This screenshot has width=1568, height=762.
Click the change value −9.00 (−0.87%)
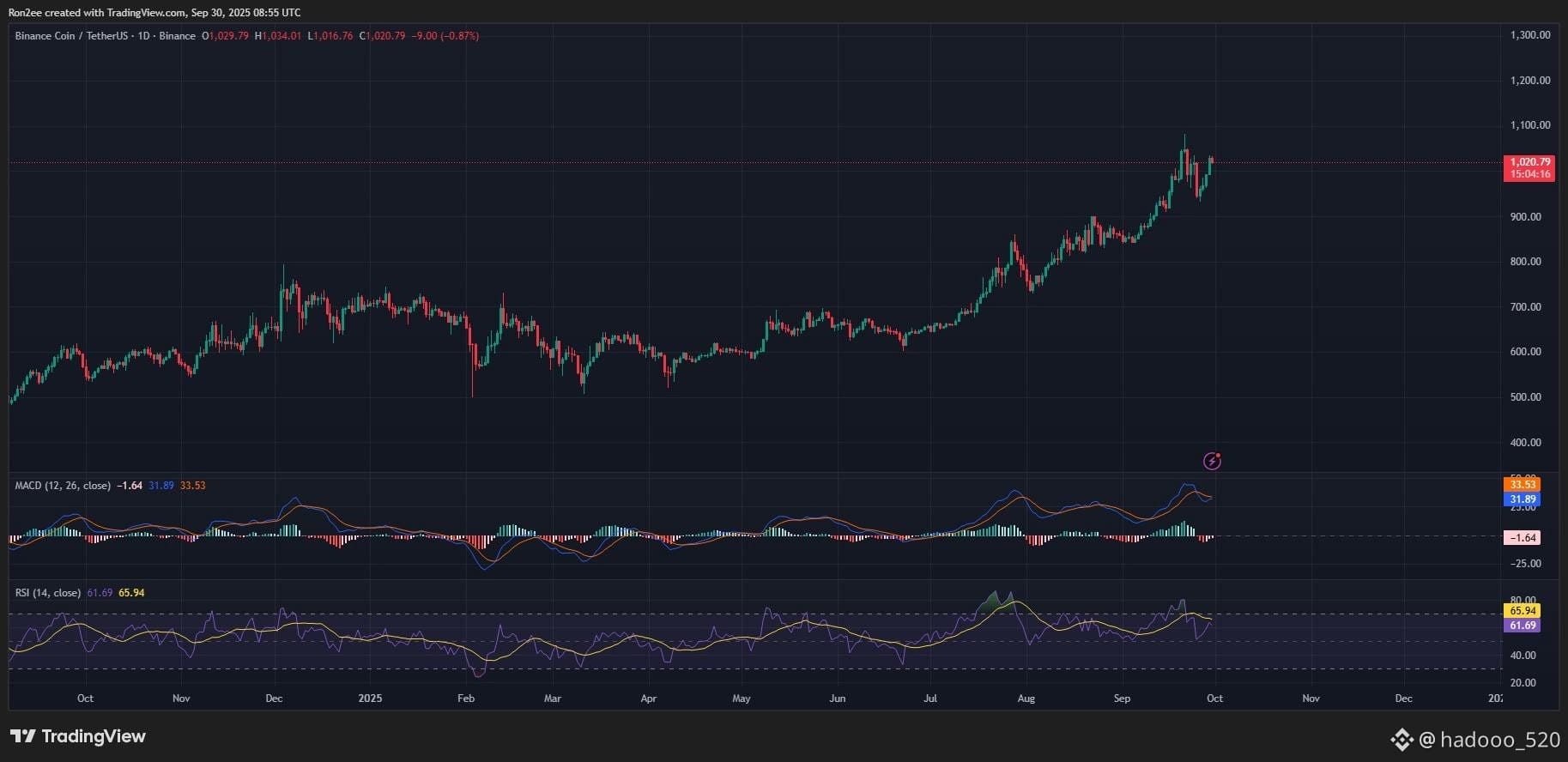click(x=445, y=36)
